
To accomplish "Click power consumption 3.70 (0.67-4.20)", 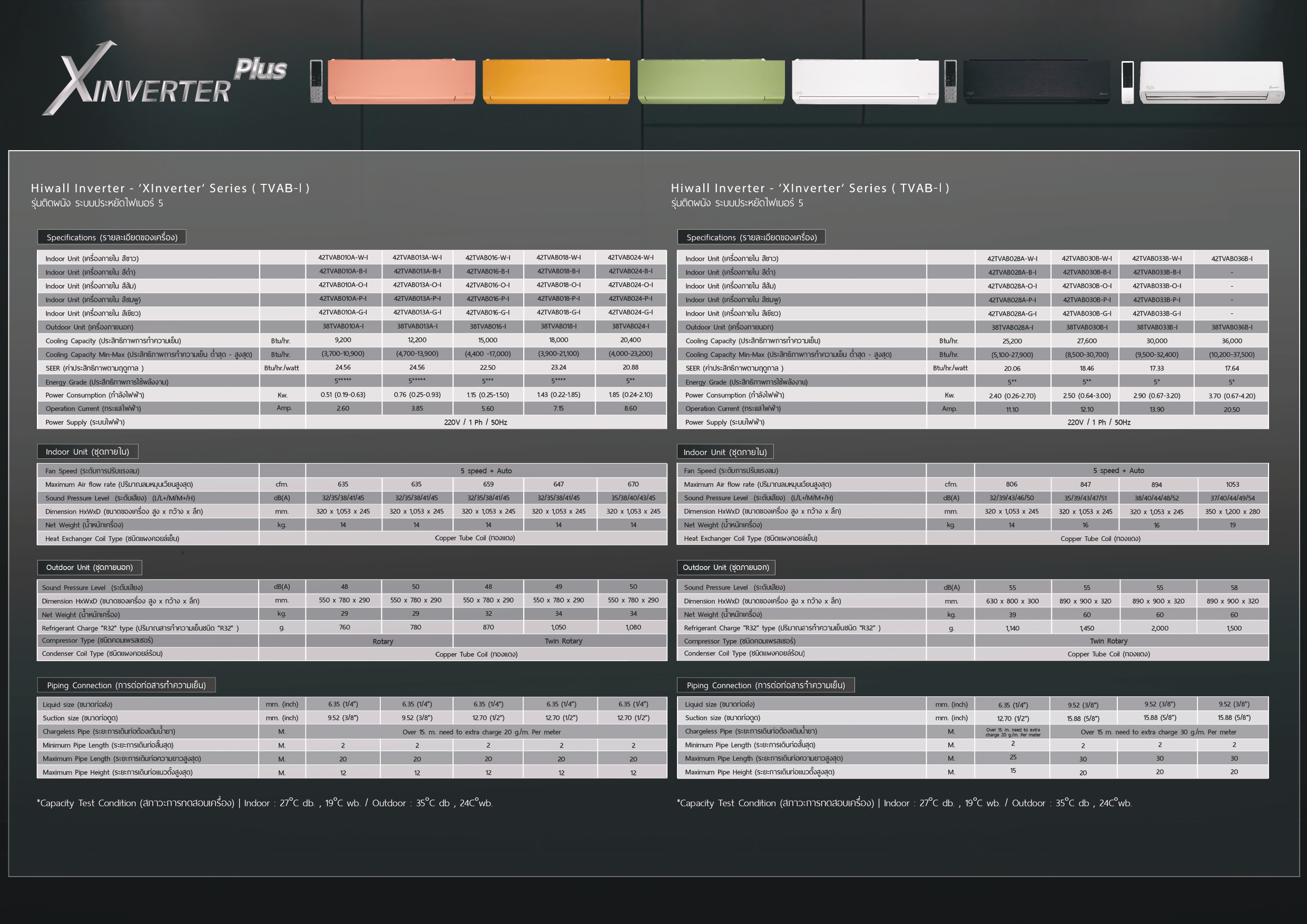I will (1231, 396).
